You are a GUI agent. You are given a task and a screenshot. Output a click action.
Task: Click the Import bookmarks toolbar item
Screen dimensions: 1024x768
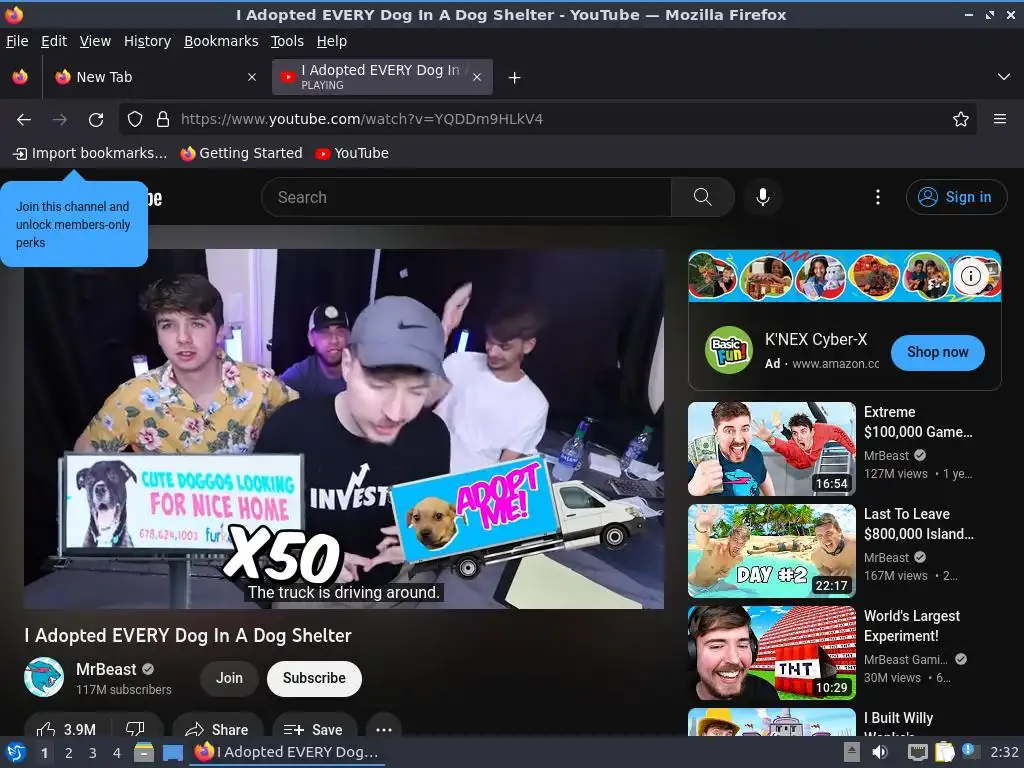(90, 153)
